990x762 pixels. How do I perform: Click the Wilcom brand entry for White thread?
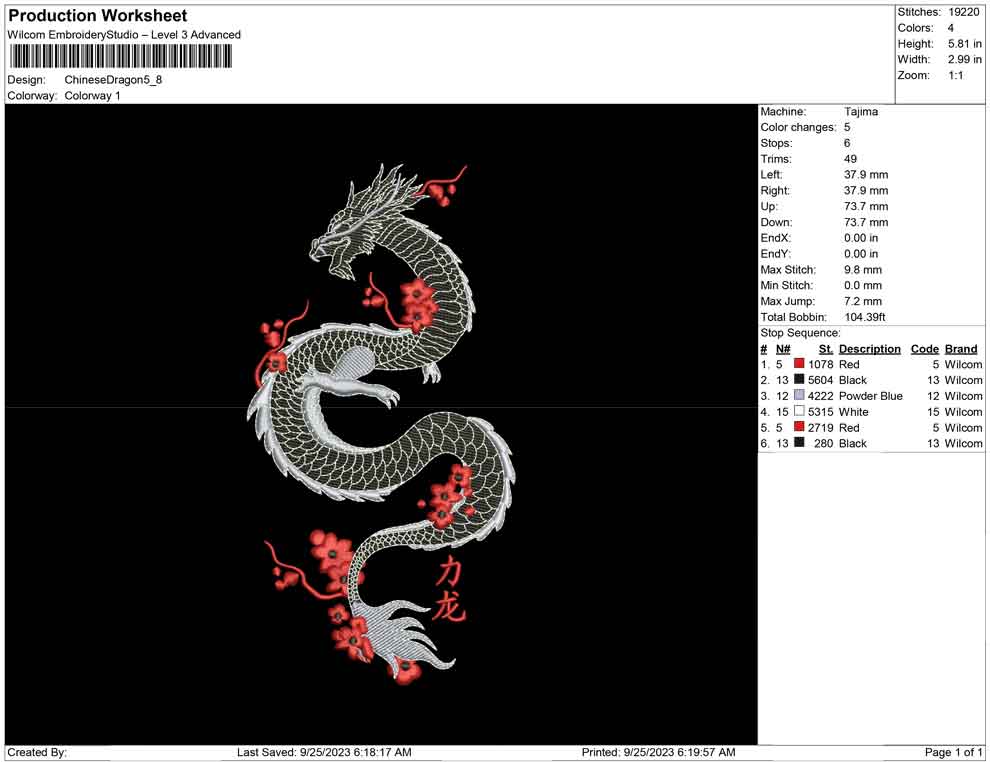961,412
